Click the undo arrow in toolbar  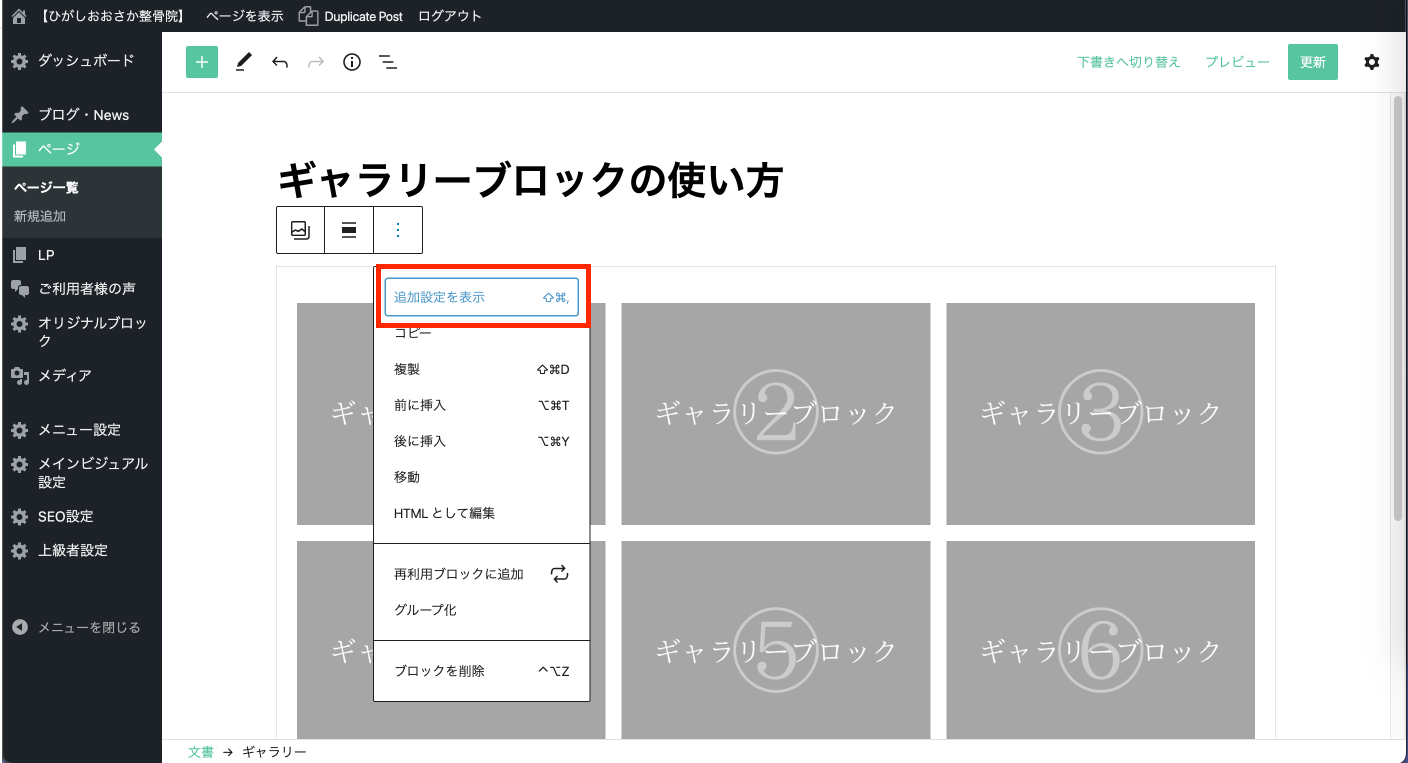pyautogui.click(x=280, y=62)
